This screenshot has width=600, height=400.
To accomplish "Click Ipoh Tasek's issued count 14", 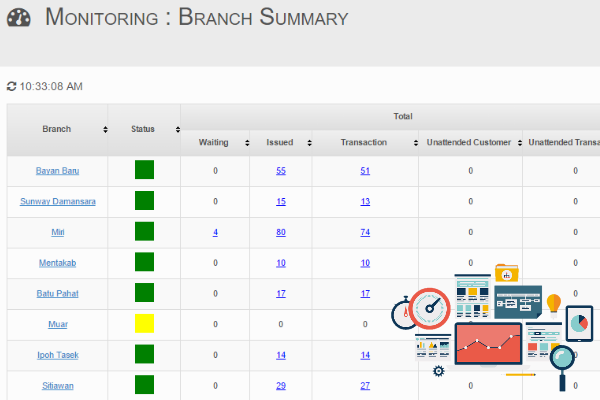I will click(281, 355).
